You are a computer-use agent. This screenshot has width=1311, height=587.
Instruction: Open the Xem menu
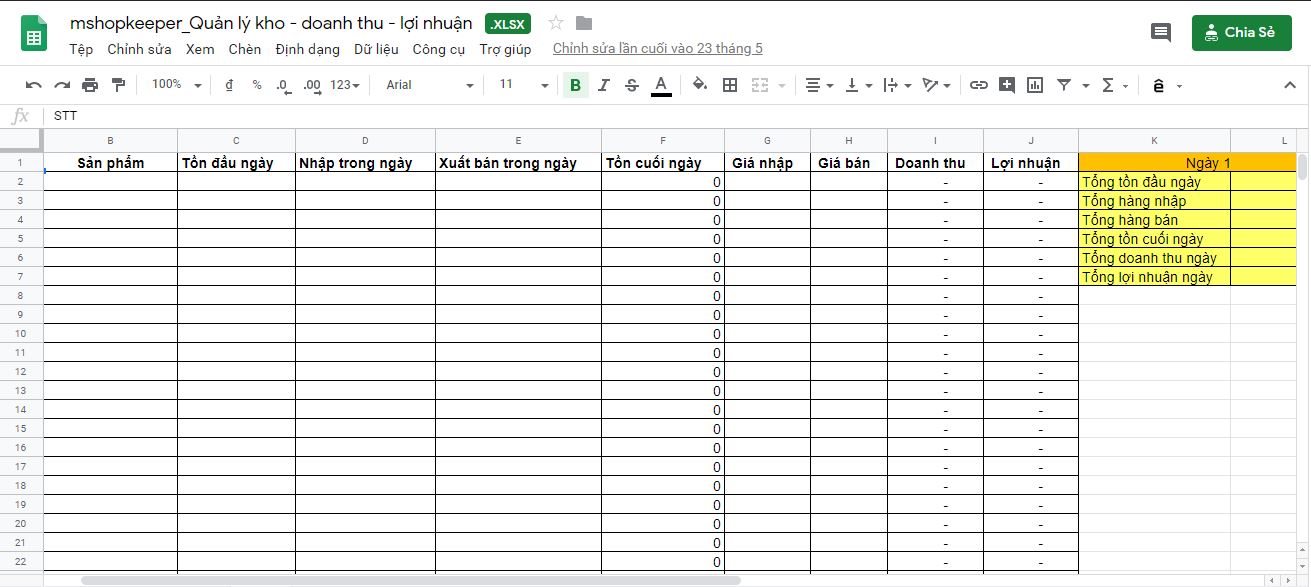pos(200,49)
